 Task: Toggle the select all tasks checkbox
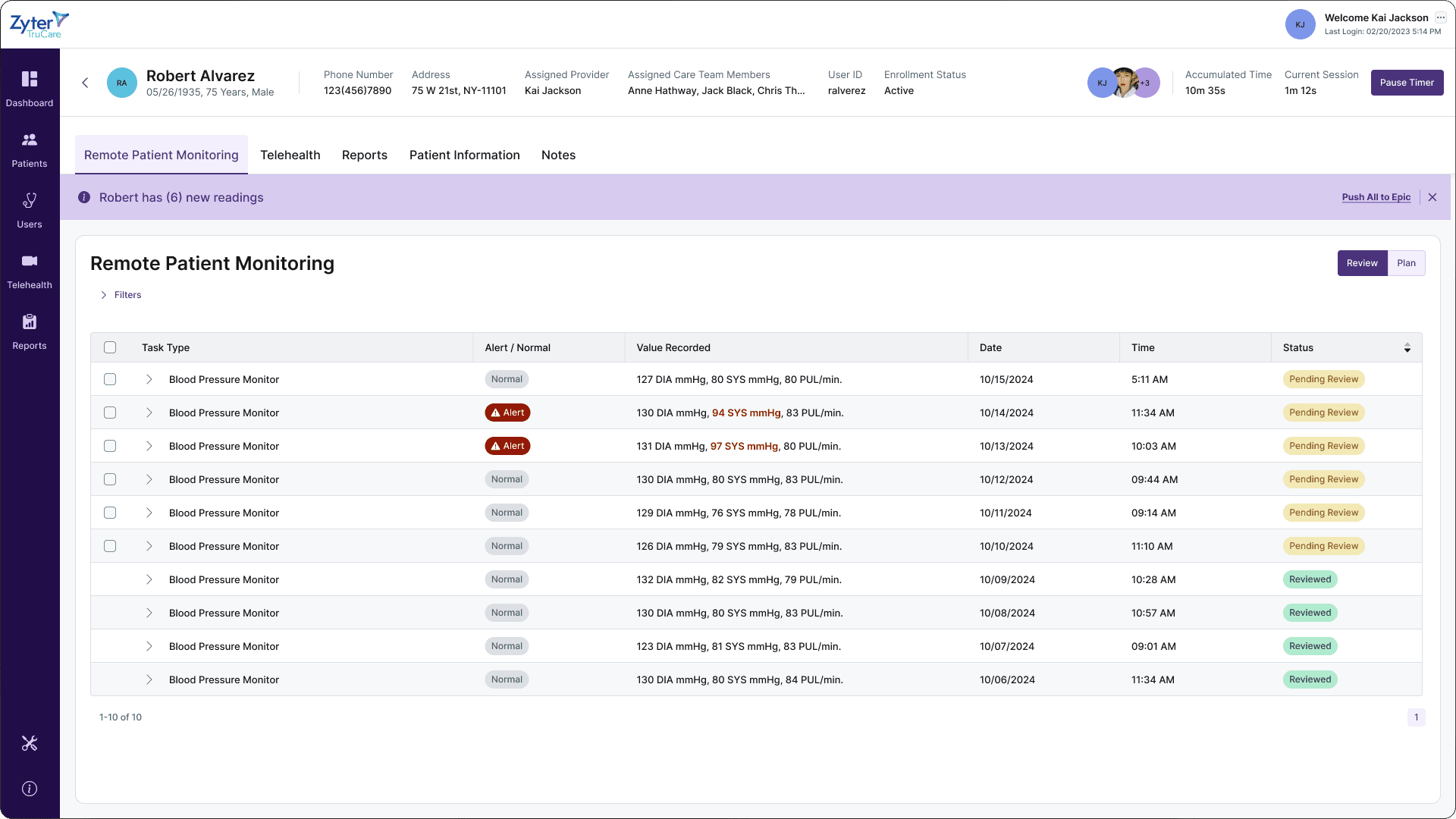[109, 347]
